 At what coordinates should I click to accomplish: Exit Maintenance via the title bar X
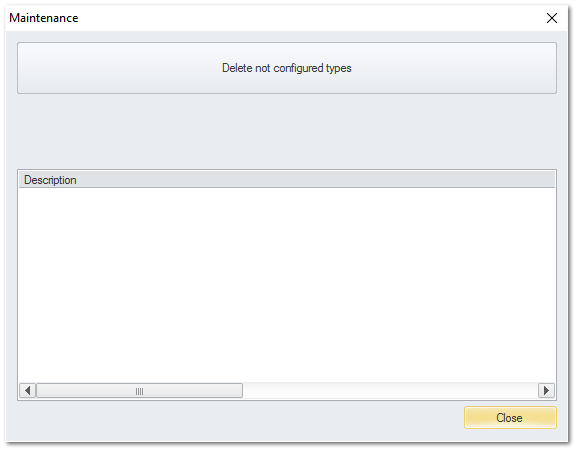[x=552, y=18]
